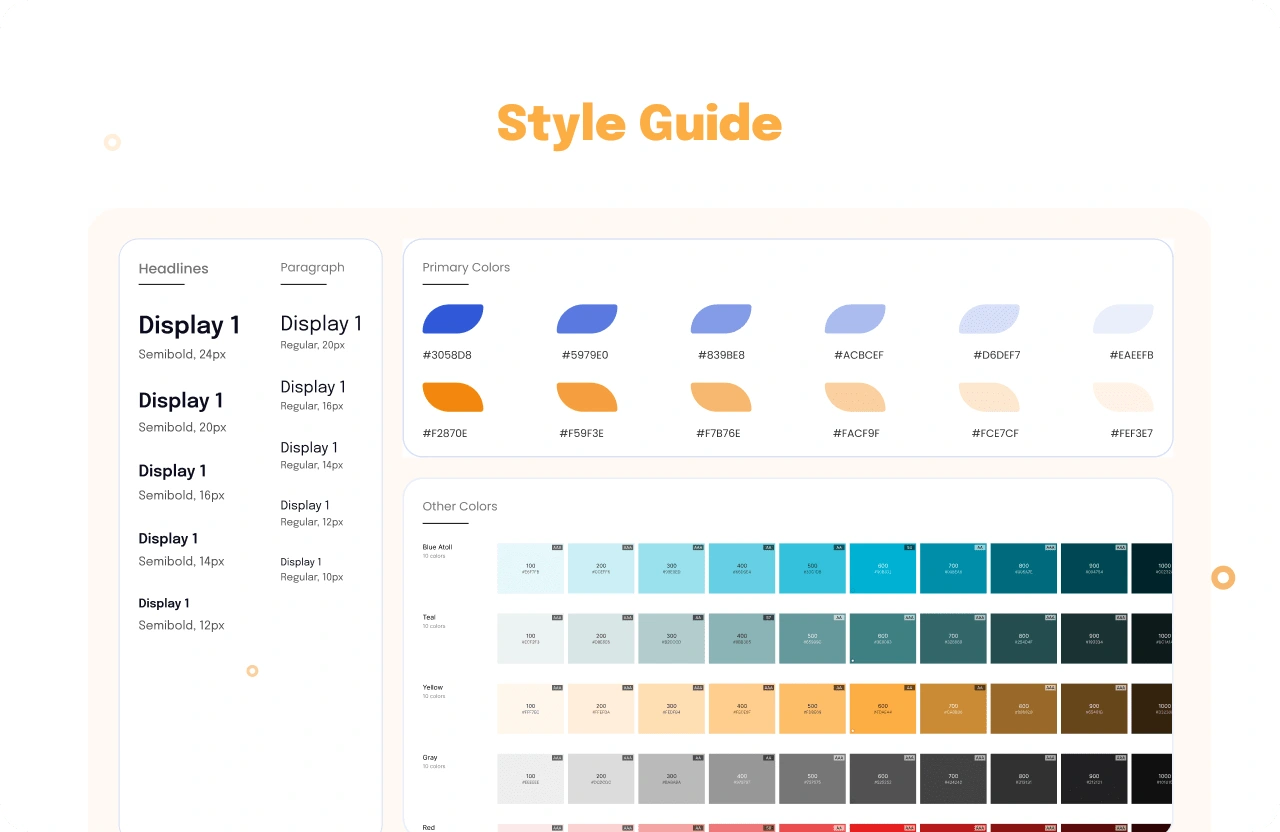The width and height of the screenshot is (1280, 832).
Task: Choose the Gray 900 color tile
Action: 1094,778
